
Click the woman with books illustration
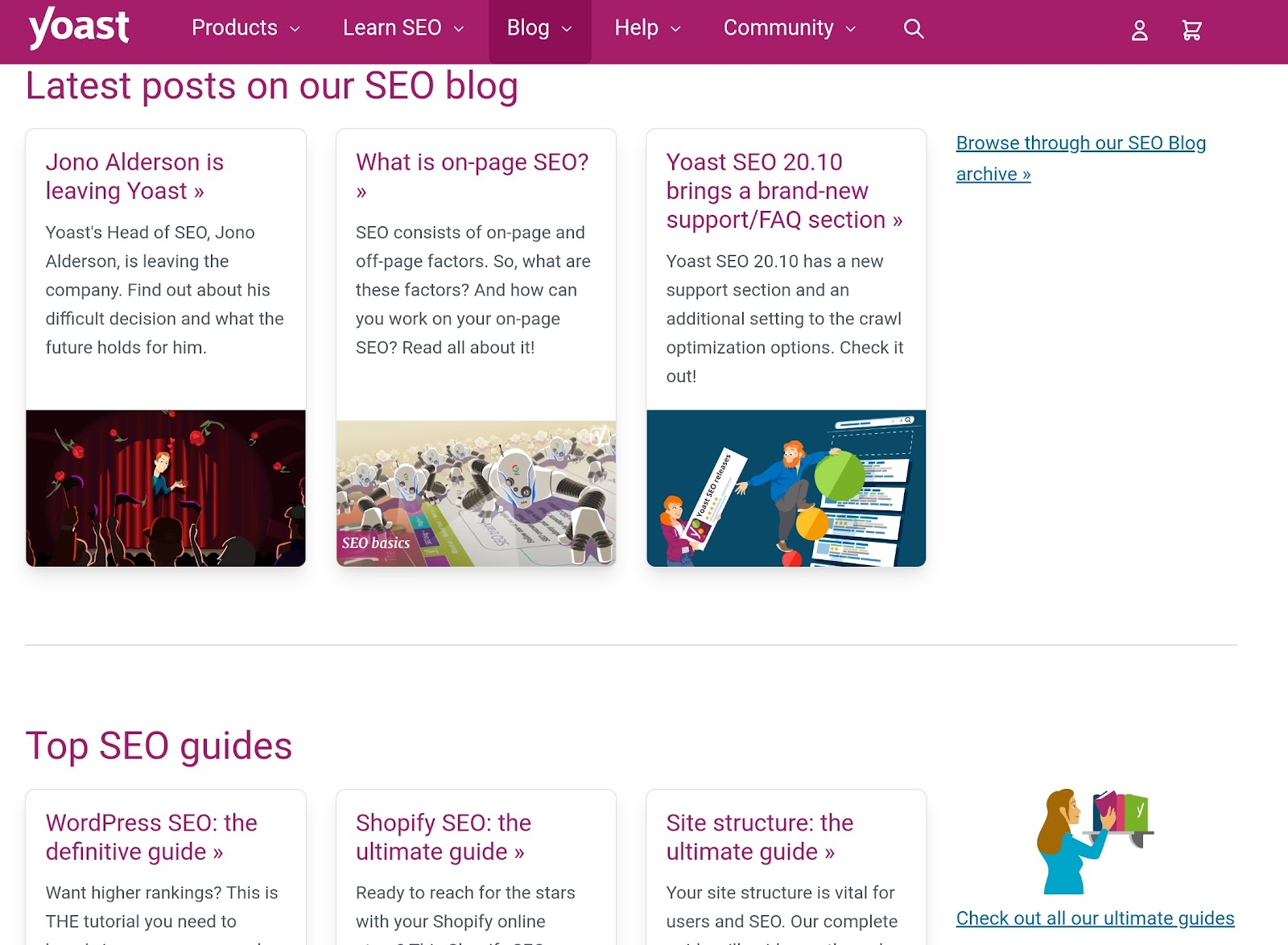[1094, 841]
